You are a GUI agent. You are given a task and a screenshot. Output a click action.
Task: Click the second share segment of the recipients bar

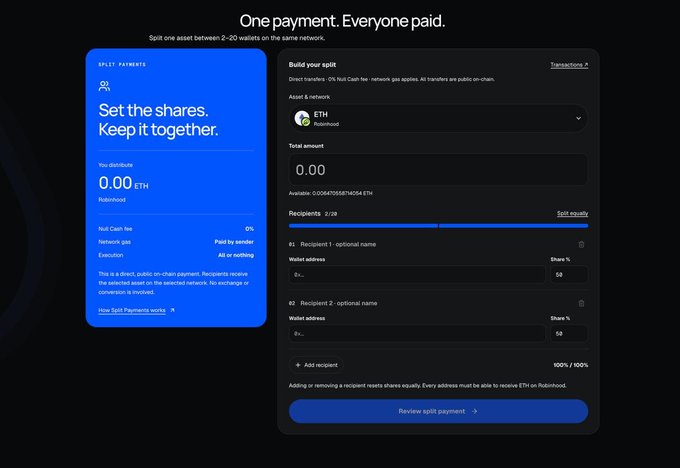pos(513,226)
